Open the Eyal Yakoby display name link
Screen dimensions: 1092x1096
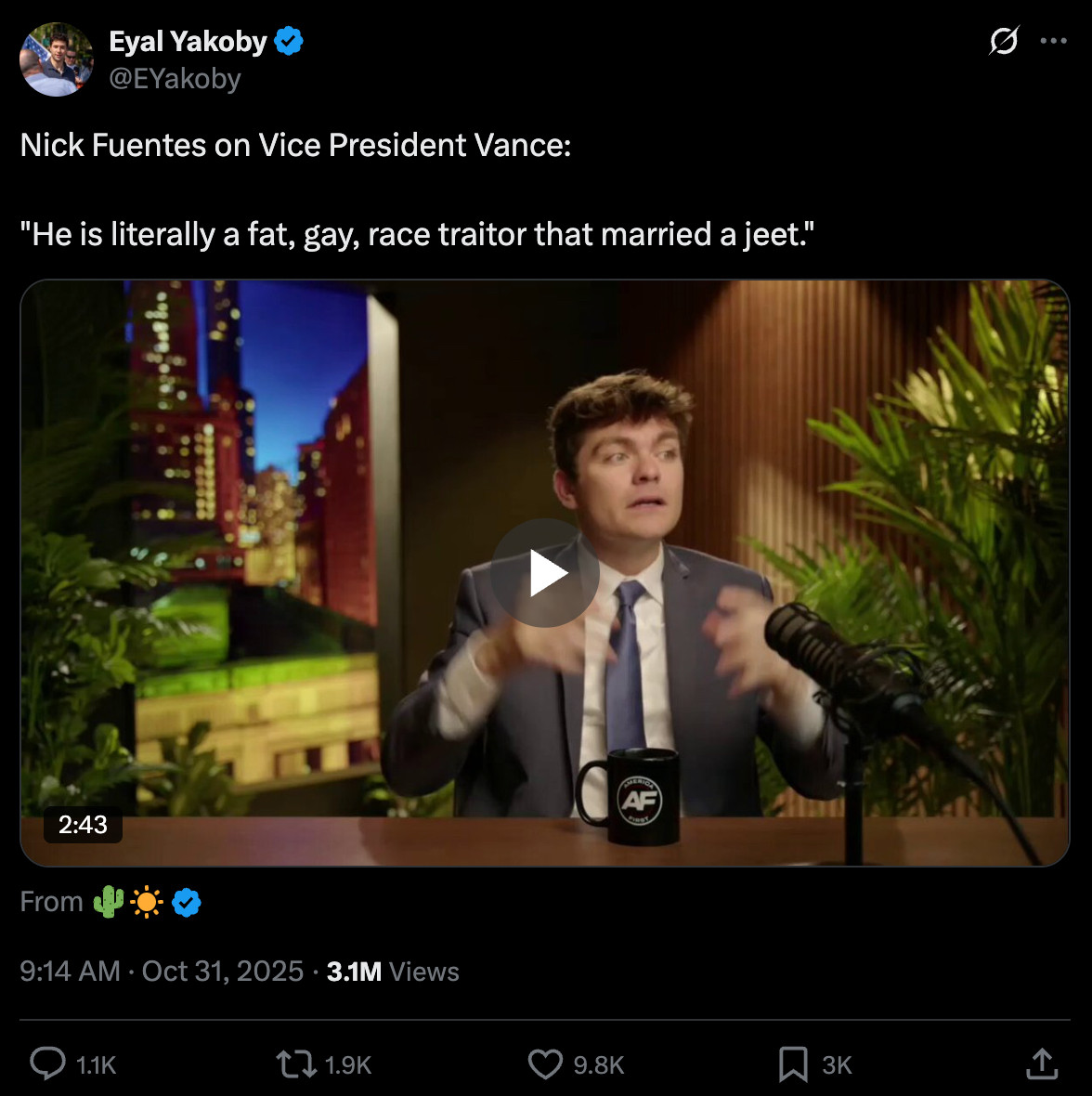point(188,42)
